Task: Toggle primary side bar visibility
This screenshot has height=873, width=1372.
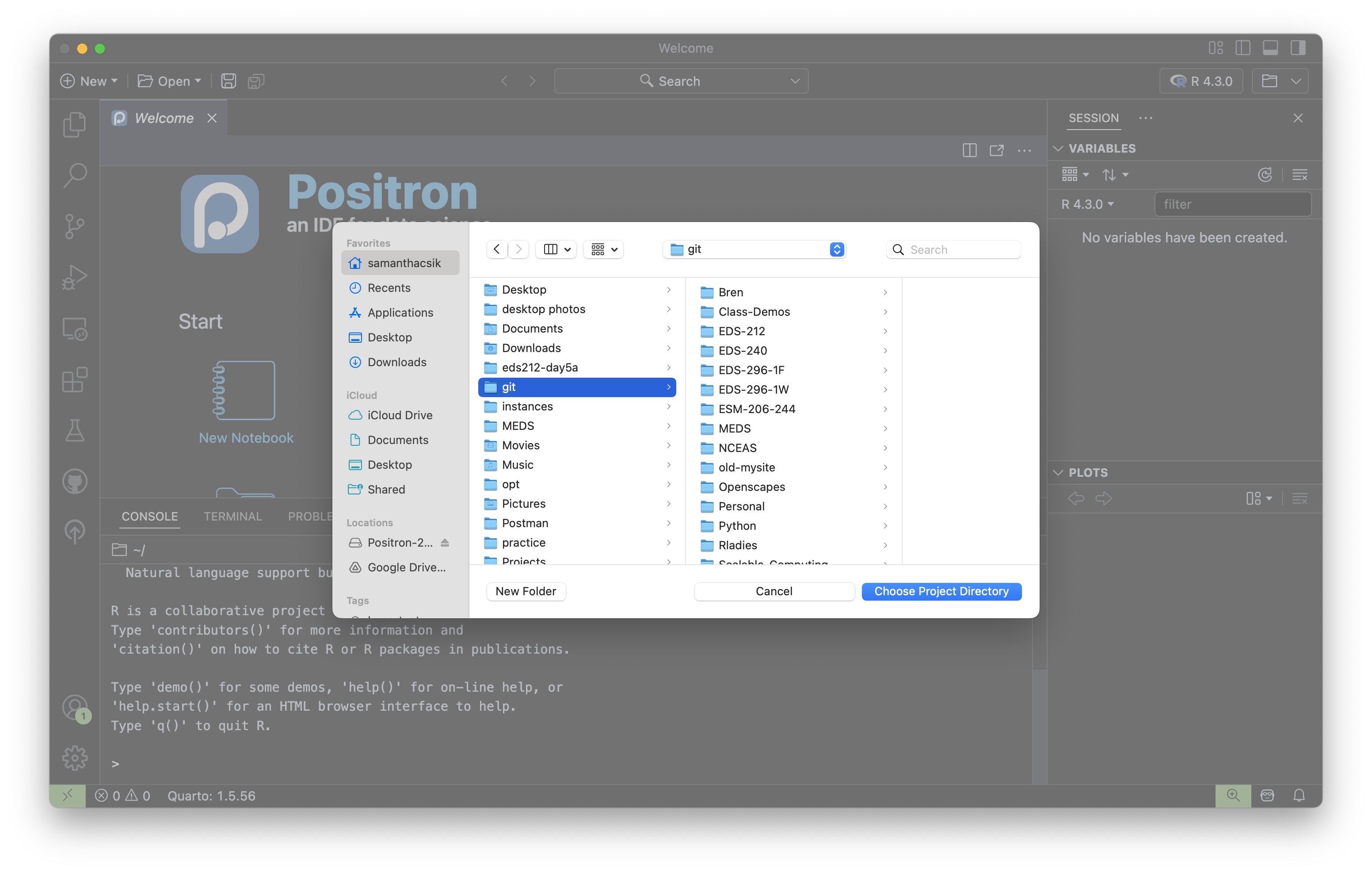Action: pos(1243,48)
